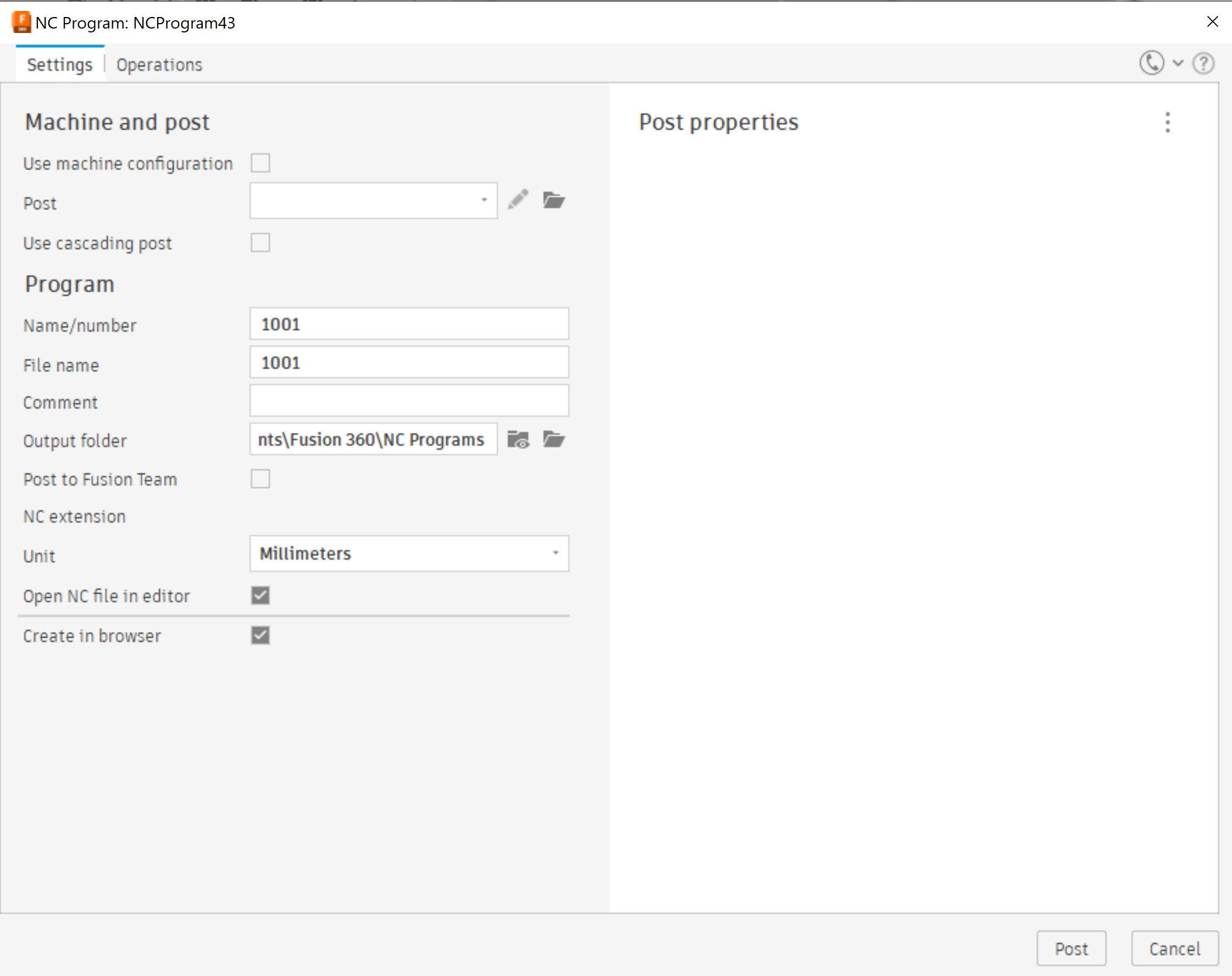
Task: Uncheck Open NC file in editor
Action: tap(260, 596)
